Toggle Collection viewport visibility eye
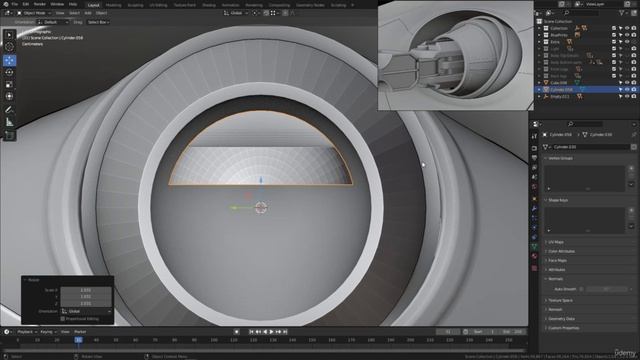The width and height of the screenshot is (640, 360). 627,28
